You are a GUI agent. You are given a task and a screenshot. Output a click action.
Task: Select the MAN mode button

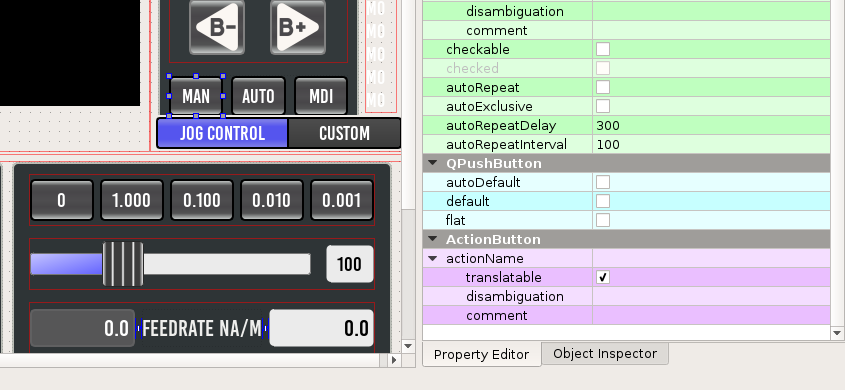point(196,96)
